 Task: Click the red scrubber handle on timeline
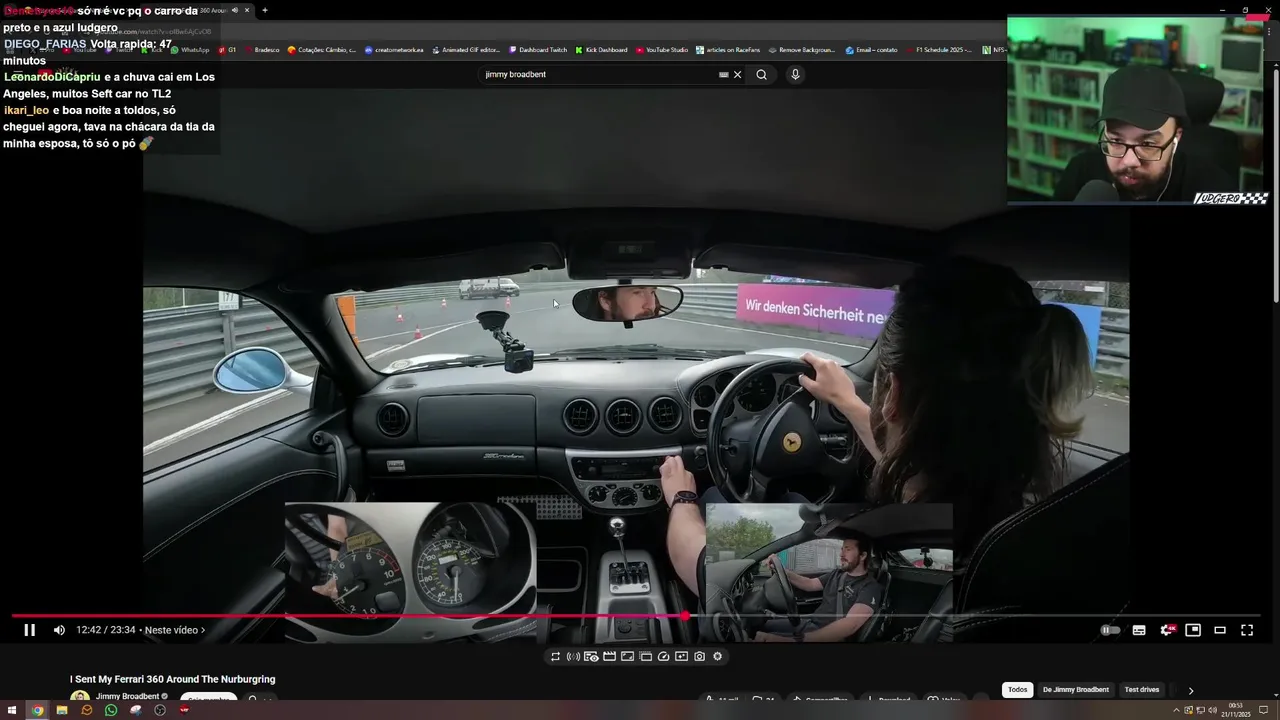pyautogui.click(x=685, y=615)
